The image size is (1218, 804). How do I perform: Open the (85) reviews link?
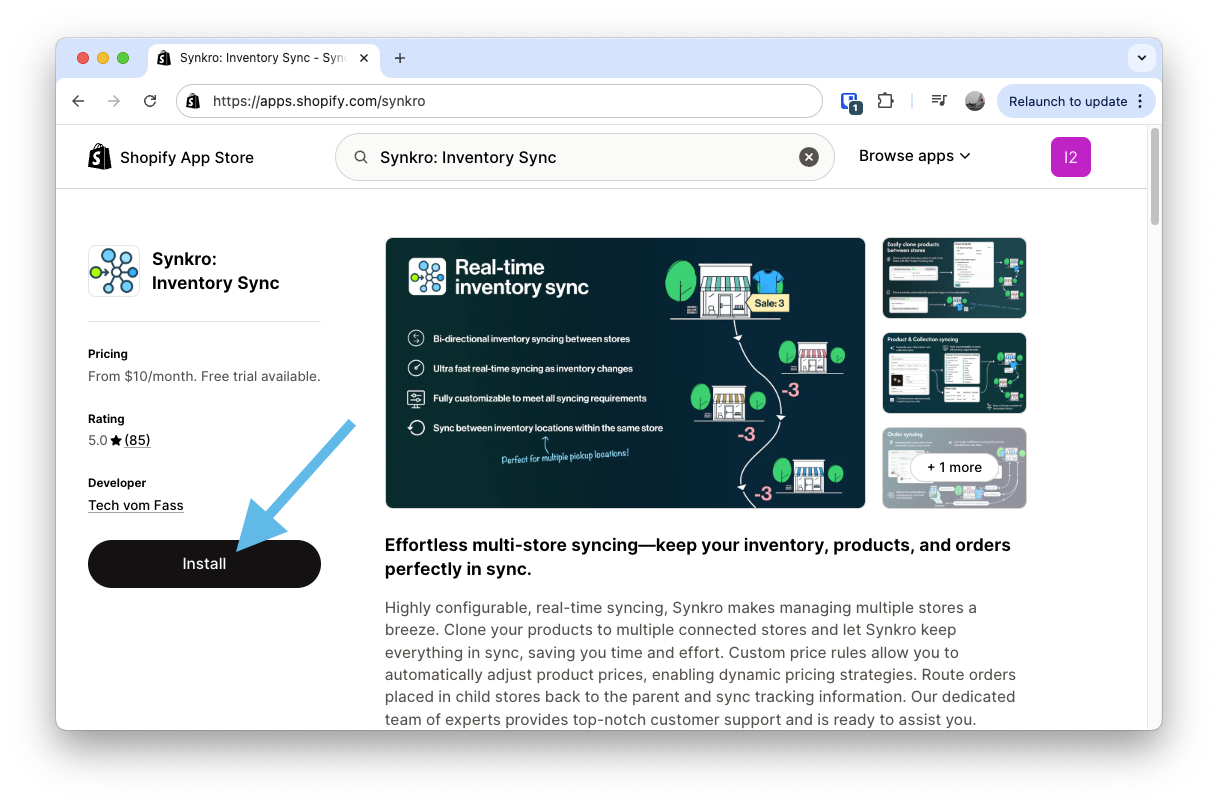137,440
